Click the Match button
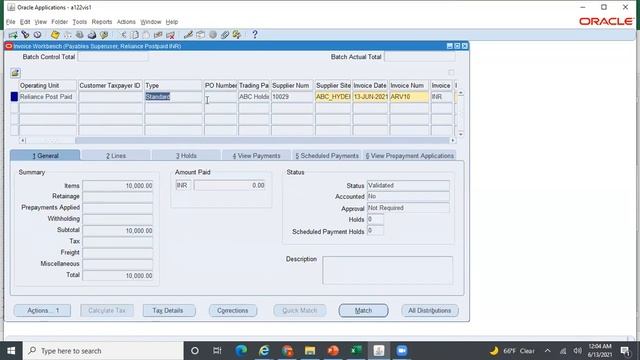This screenshot has width=640, height=360. (363, 311)
